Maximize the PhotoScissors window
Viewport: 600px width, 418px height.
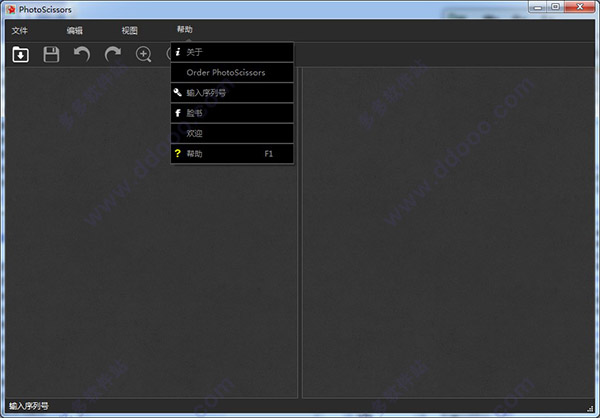click(x=556, y=7)
